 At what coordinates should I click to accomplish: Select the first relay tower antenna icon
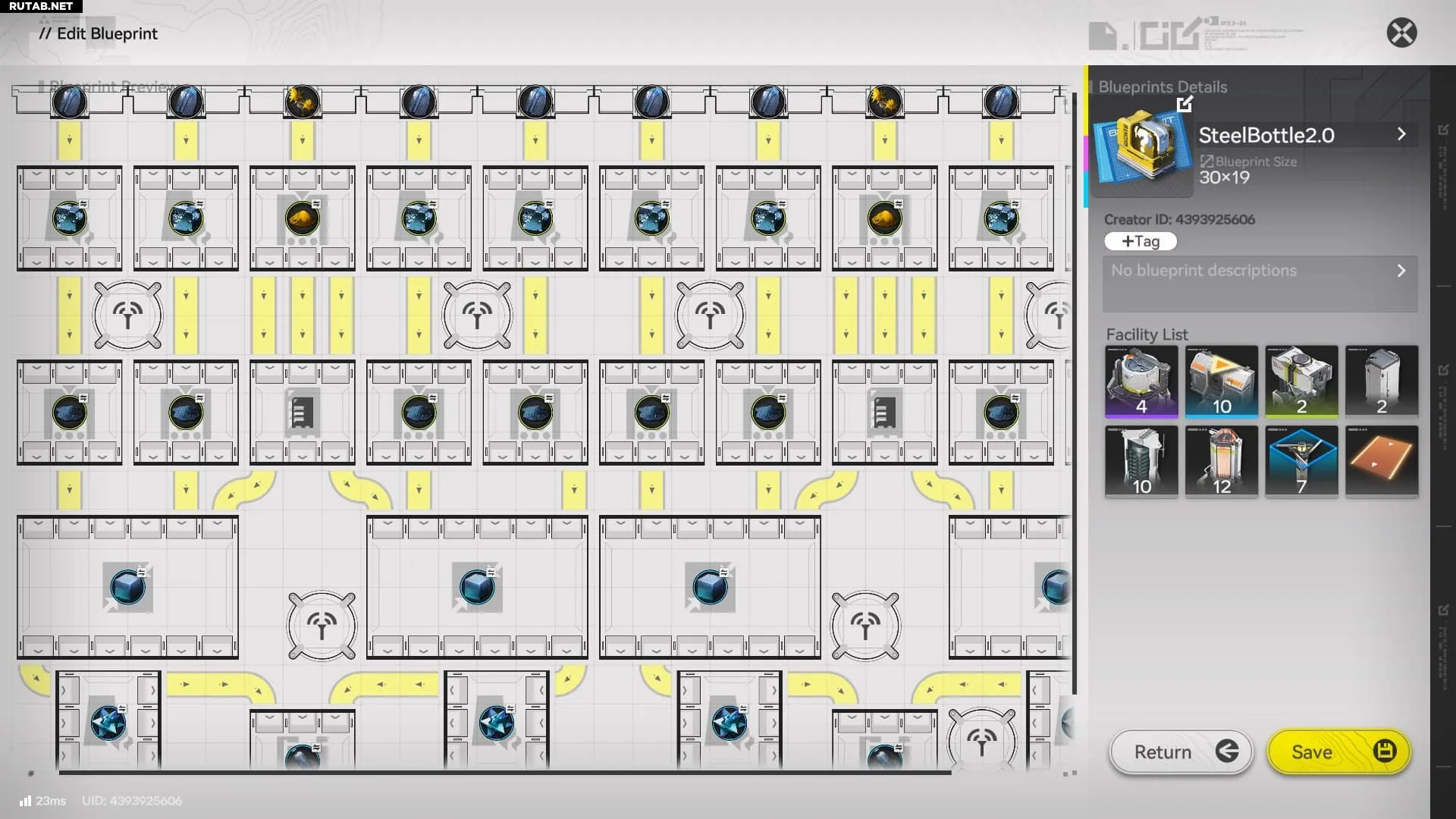pos(127,315)
